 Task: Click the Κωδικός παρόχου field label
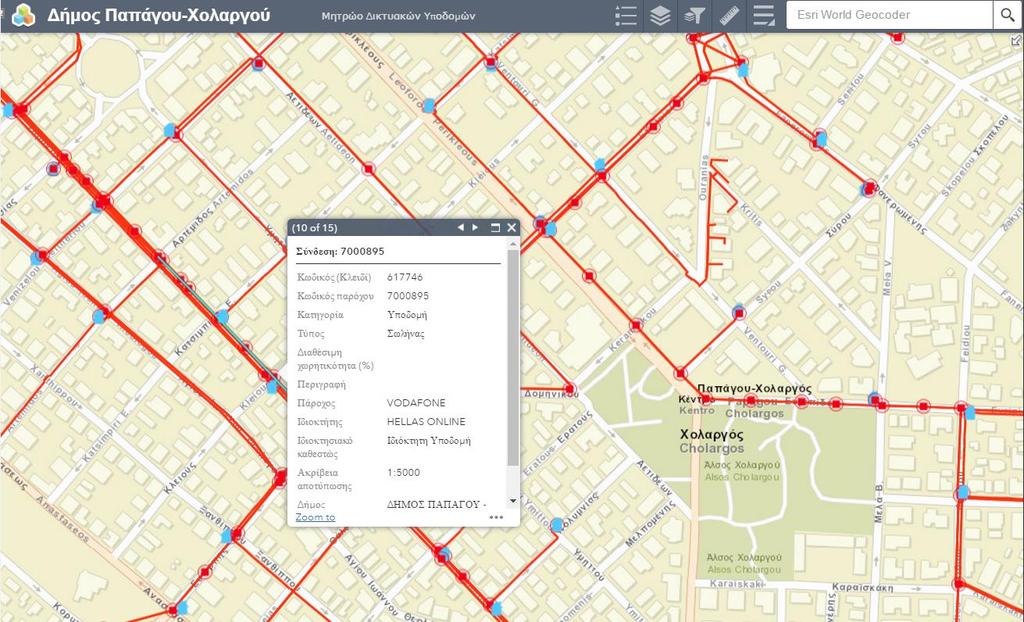click(x=336, y=296)
